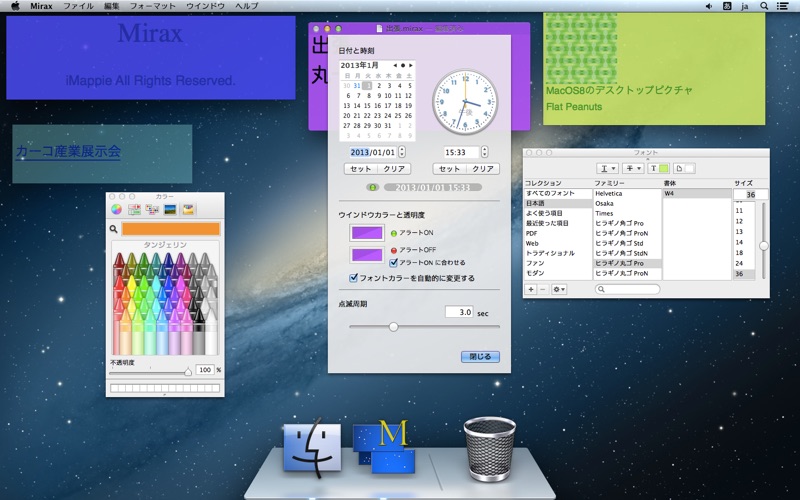Open the Apple menu
The width and height of the screenshot is (800, 500).
click(15, 6)
